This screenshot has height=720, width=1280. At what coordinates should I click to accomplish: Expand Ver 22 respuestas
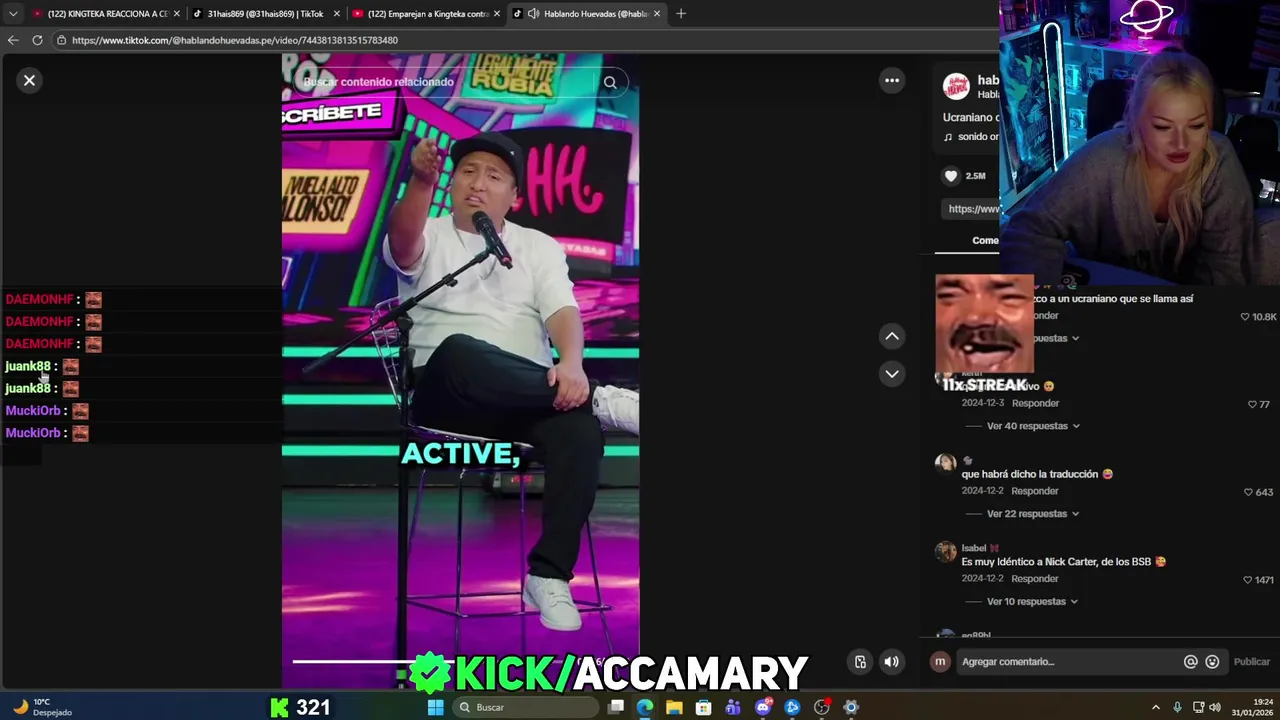pos(1033,514)
